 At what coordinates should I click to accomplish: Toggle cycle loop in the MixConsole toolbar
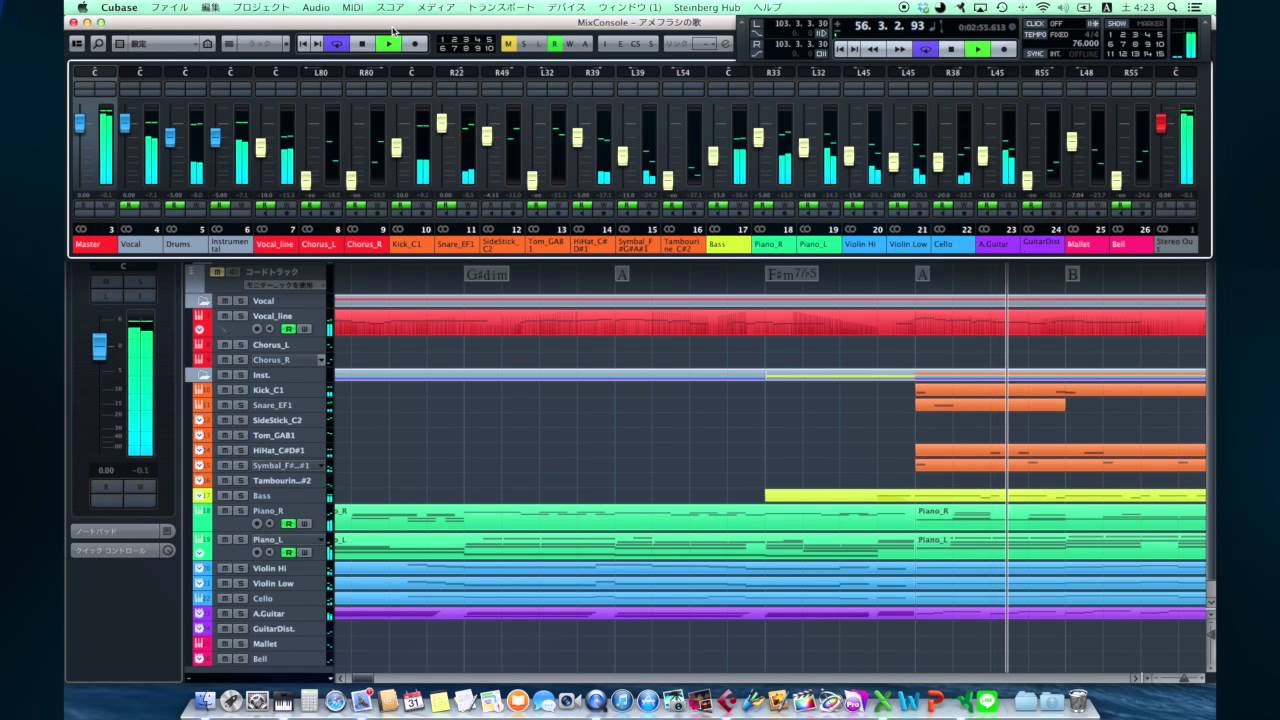click(x=336, y=44)
